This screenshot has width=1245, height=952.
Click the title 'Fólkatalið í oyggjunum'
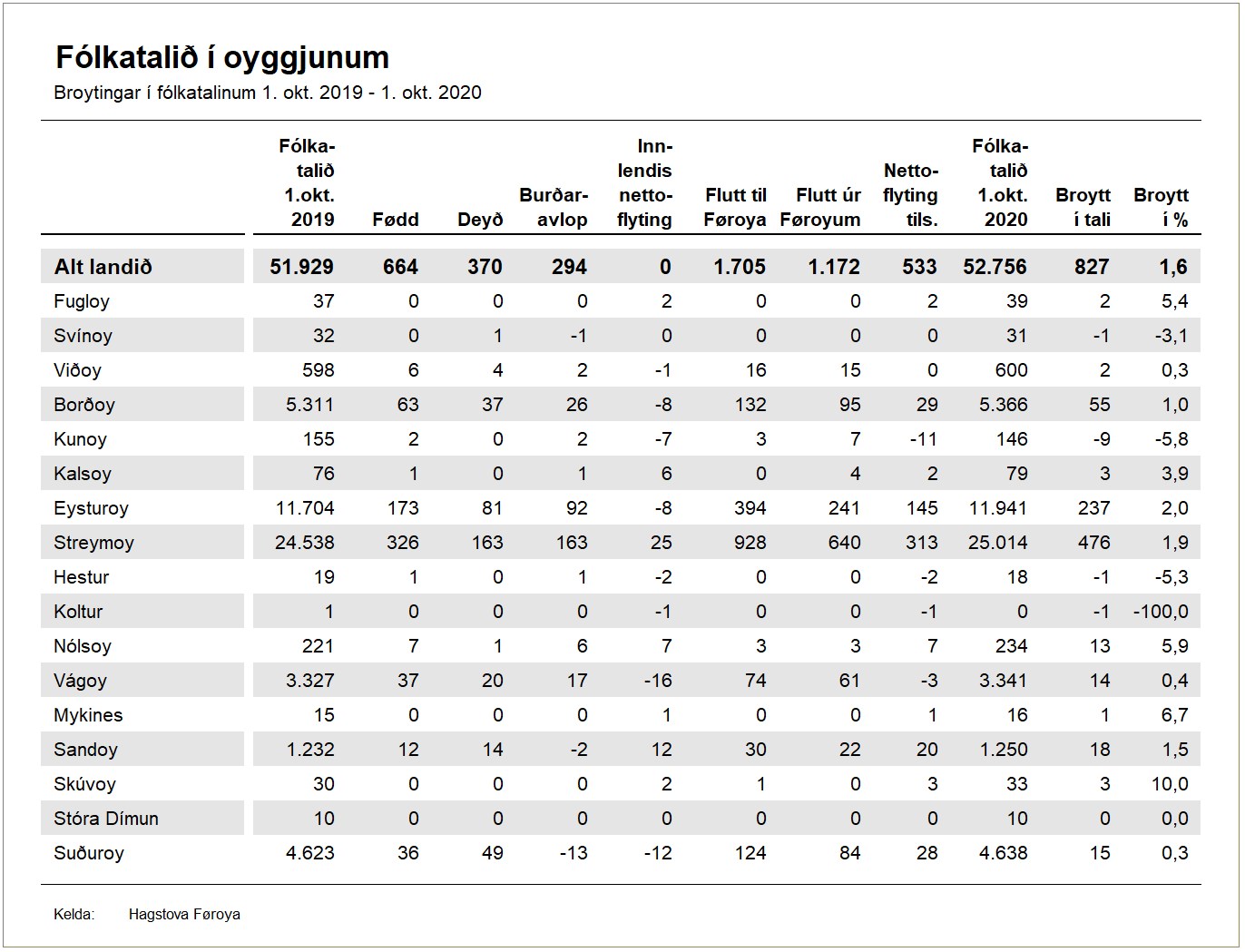point(222,58)
